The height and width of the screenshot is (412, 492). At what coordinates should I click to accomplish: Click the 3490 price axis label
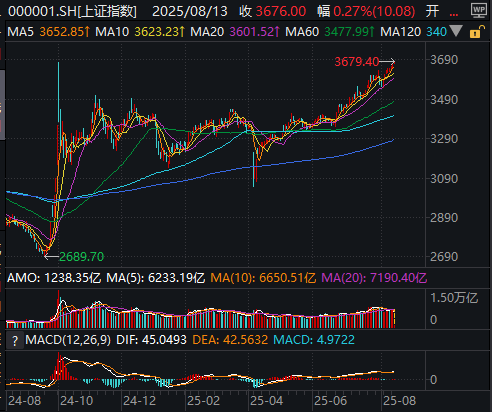(444, 99)
